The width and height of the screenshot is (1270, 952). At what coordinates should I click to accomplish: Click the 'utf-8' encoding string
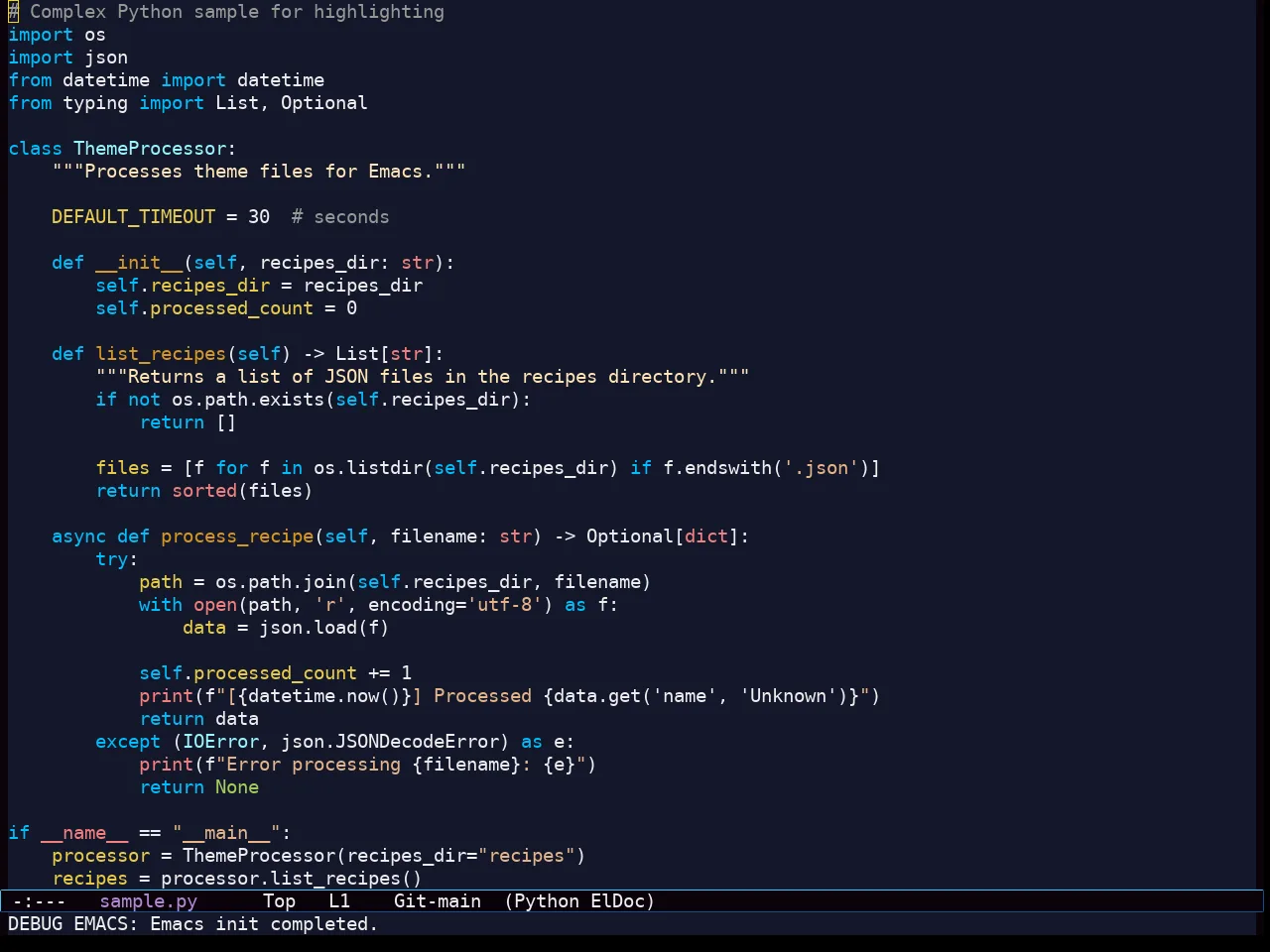tap(504, 605)
